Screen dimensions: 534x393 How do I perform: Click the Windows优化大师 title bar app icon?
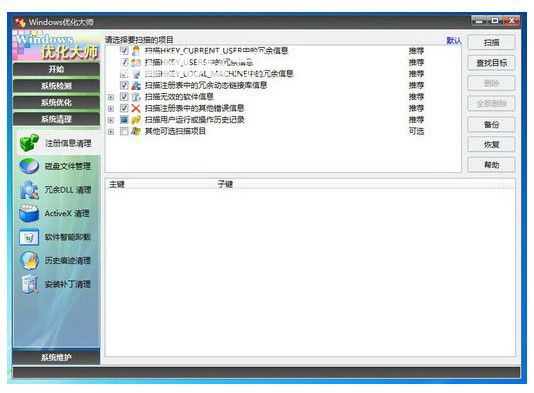coord(20,22)
